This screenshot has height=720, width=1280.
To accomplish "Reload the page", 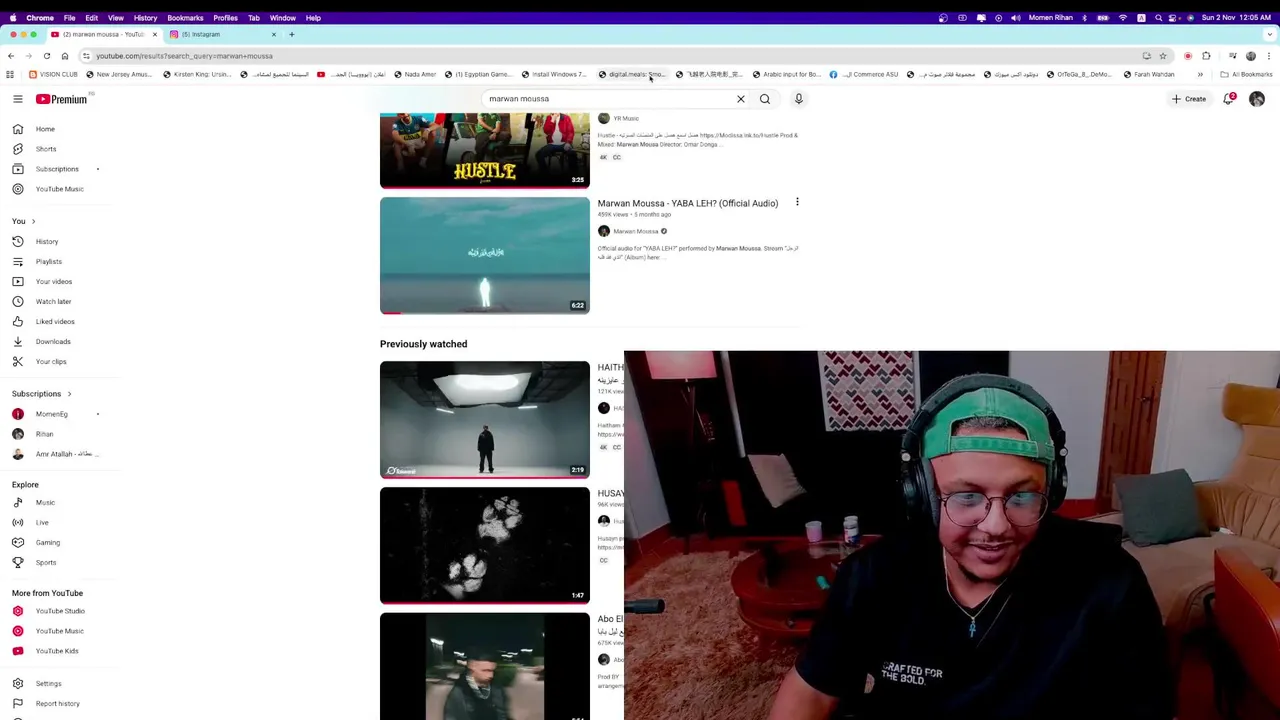I will [46, 56].
